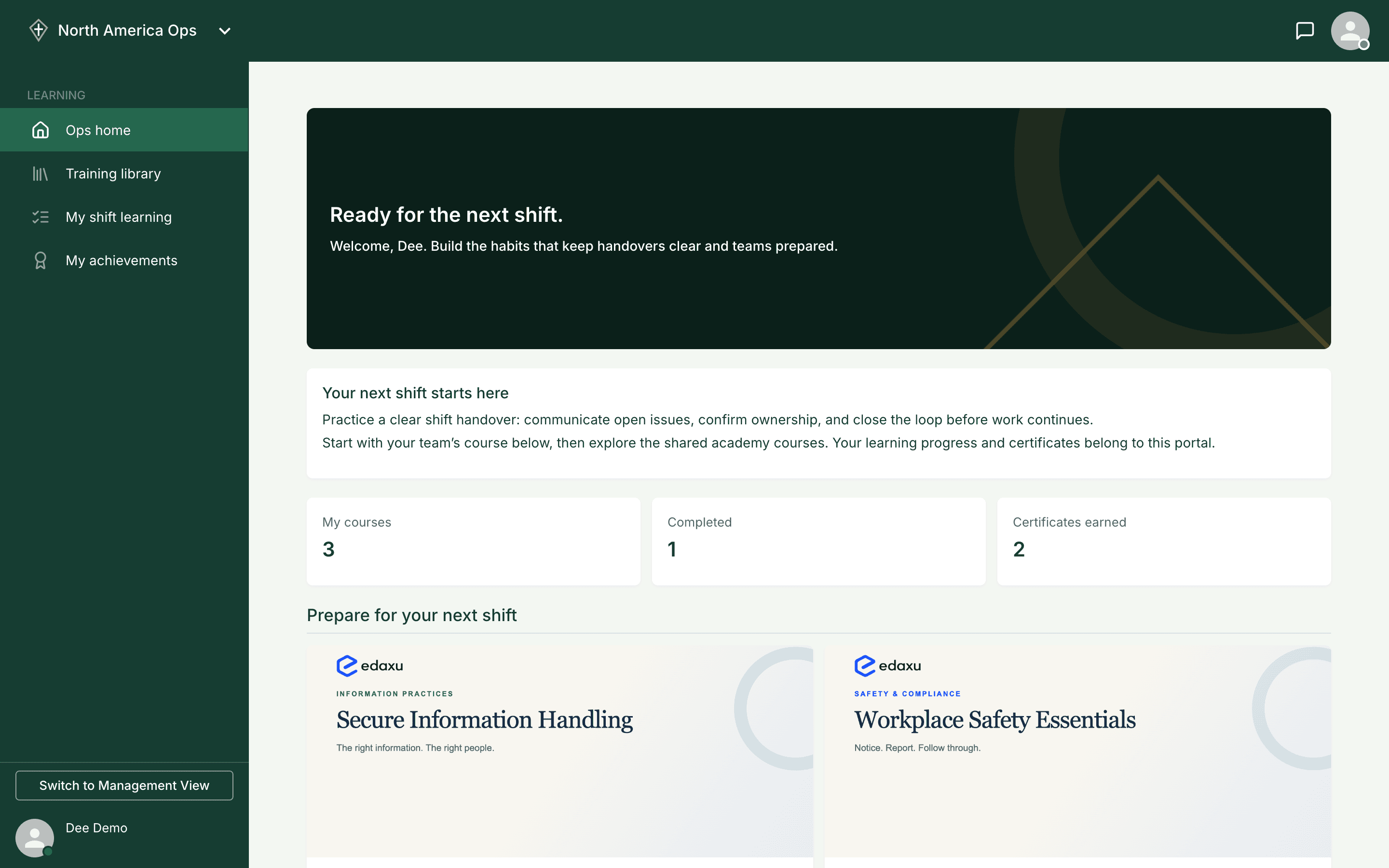Image resolution: width=1389 pixels, height=868 pixels.
Task: Click the Ops home house icon
Action: [x=40, y=130]
